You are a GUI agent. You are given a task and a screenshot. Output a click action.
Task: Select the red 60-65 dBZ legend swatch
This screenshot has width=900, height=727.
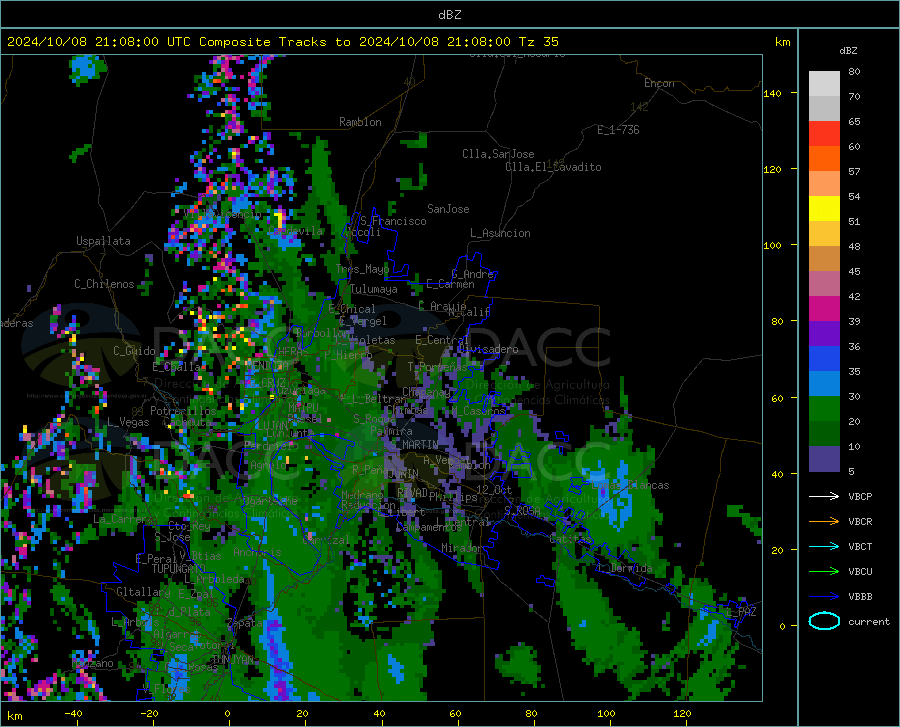click(824, 134)
